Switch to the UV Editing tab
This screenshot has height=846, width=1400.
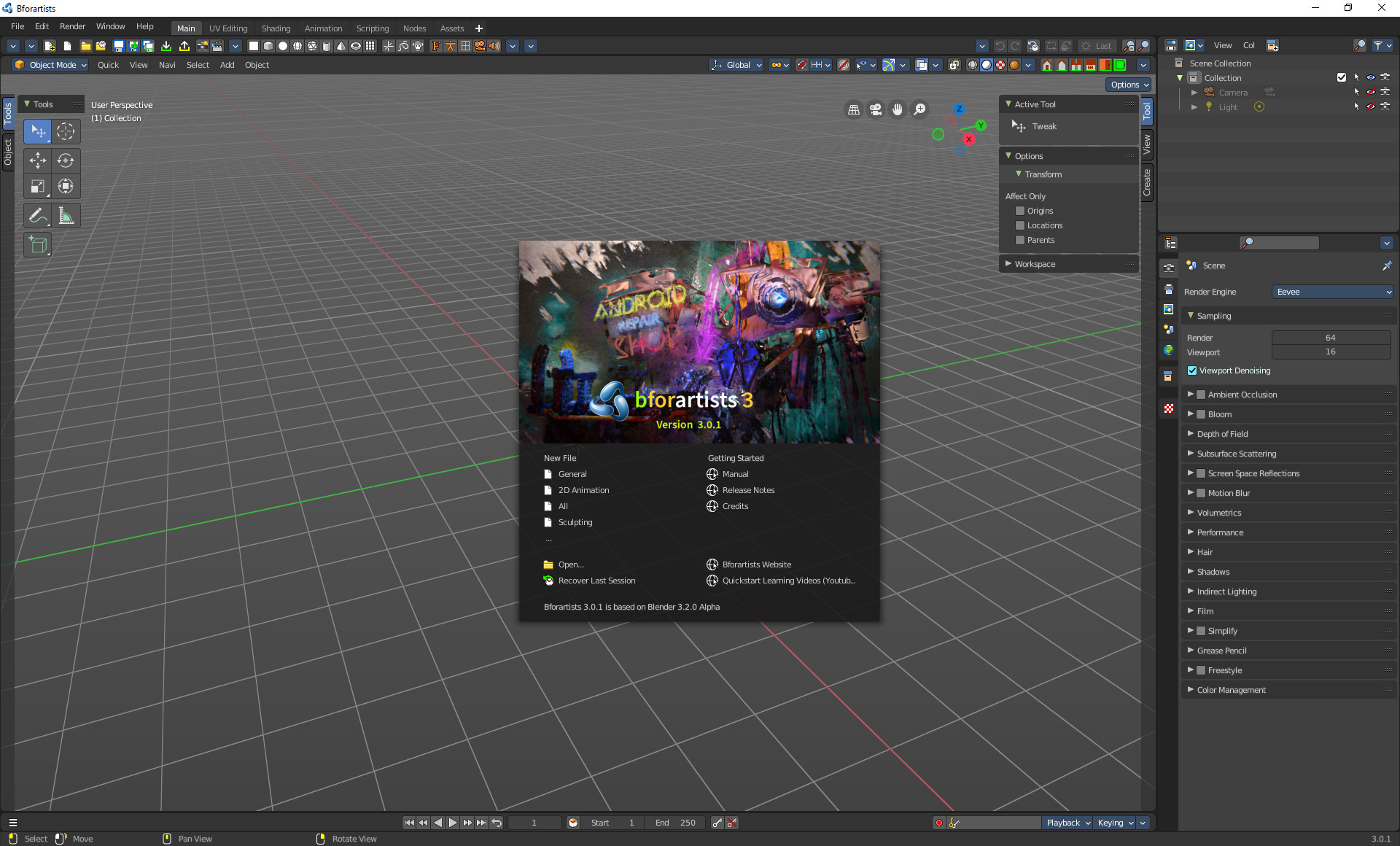(227, 28)
